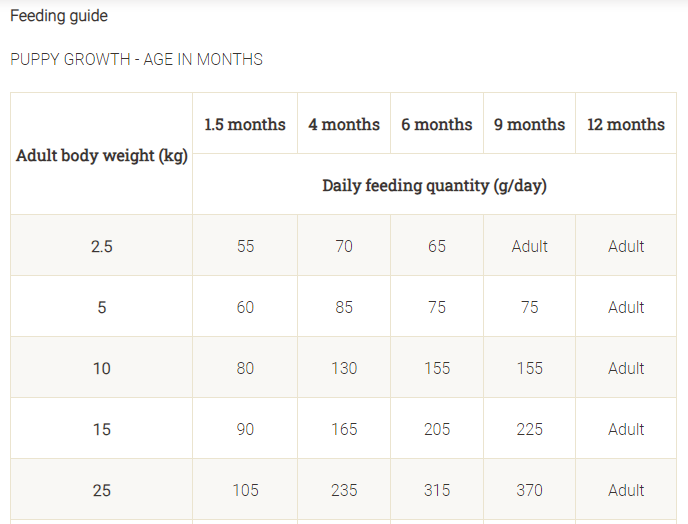The height and width of the screenshot is (524, 688).
Task: Click the 'Adult body weight (kg)' header cell
Action: tap(102, 155)
